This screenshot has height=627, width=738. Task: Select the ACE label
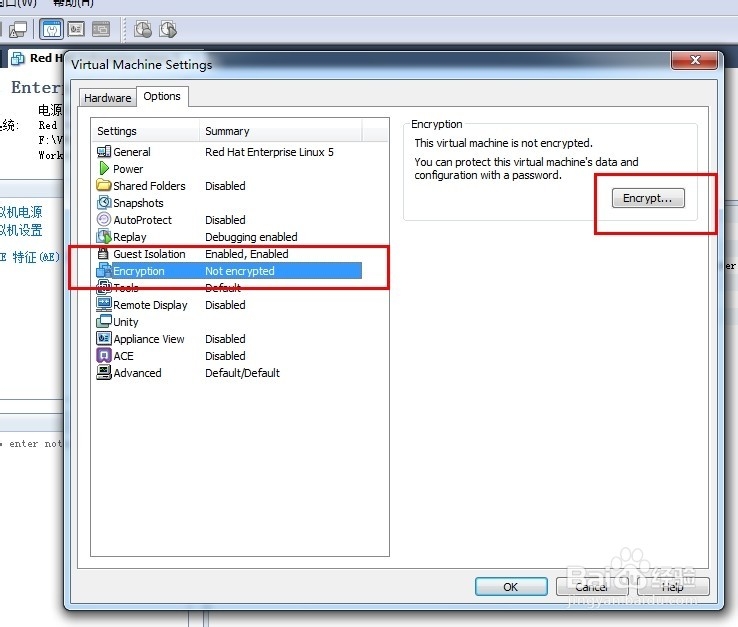pyautogui.click(x=123, y=356)
